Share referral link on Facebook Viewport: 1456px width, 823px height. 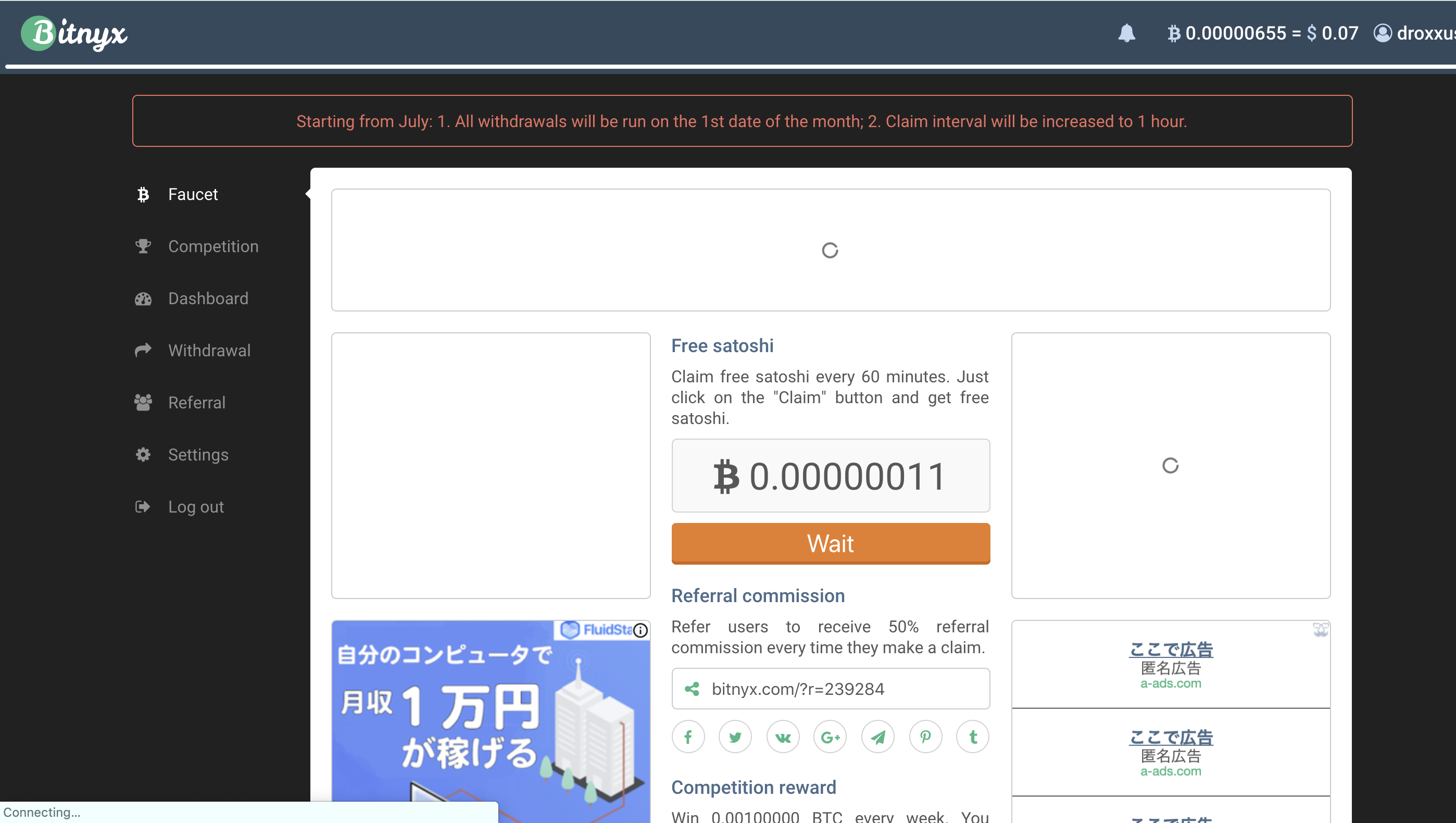(x=688, y=737)
